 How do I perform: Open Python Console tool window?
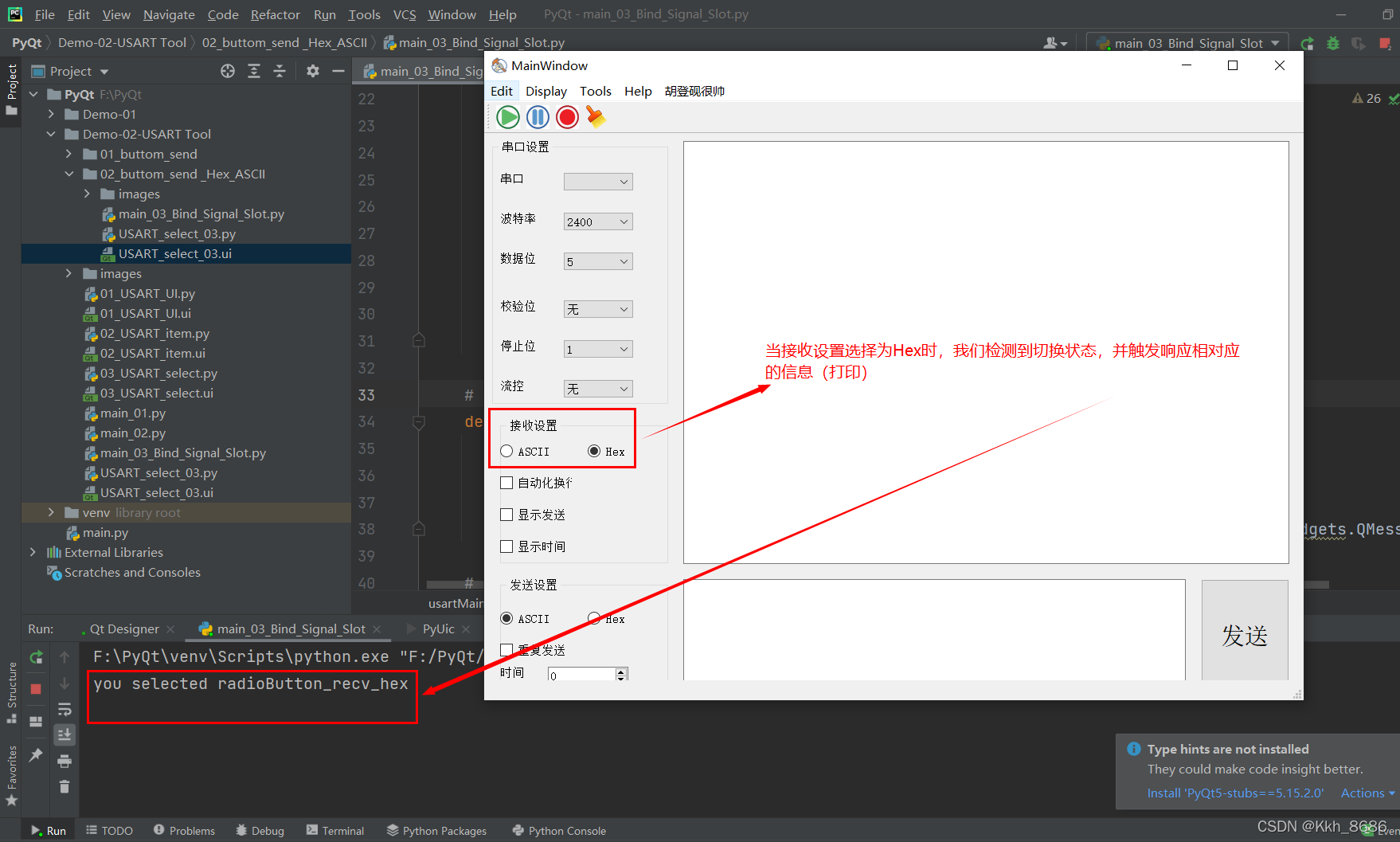(559, 830)
